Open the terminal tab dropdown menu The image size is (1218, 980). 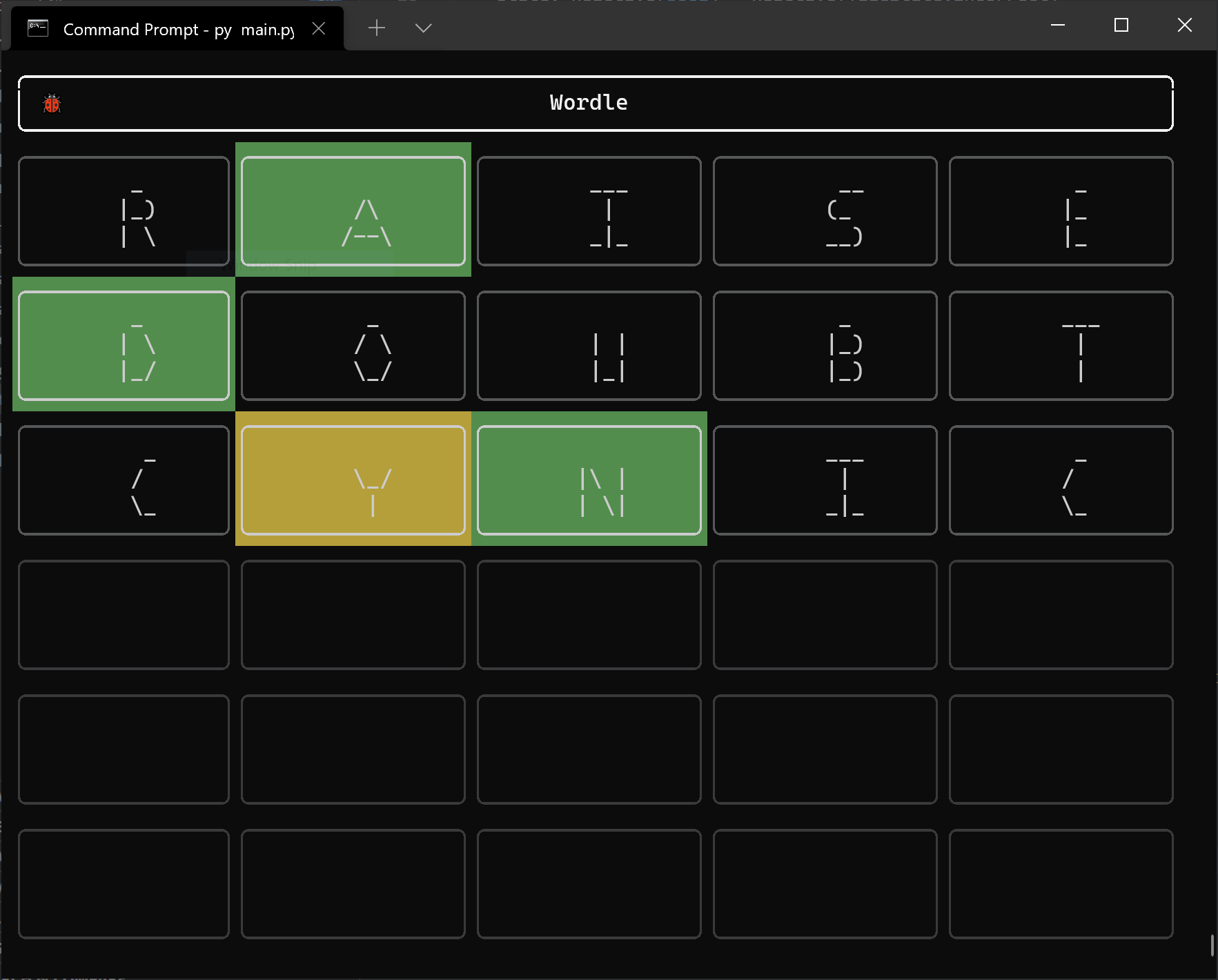[x=422, y=28]
